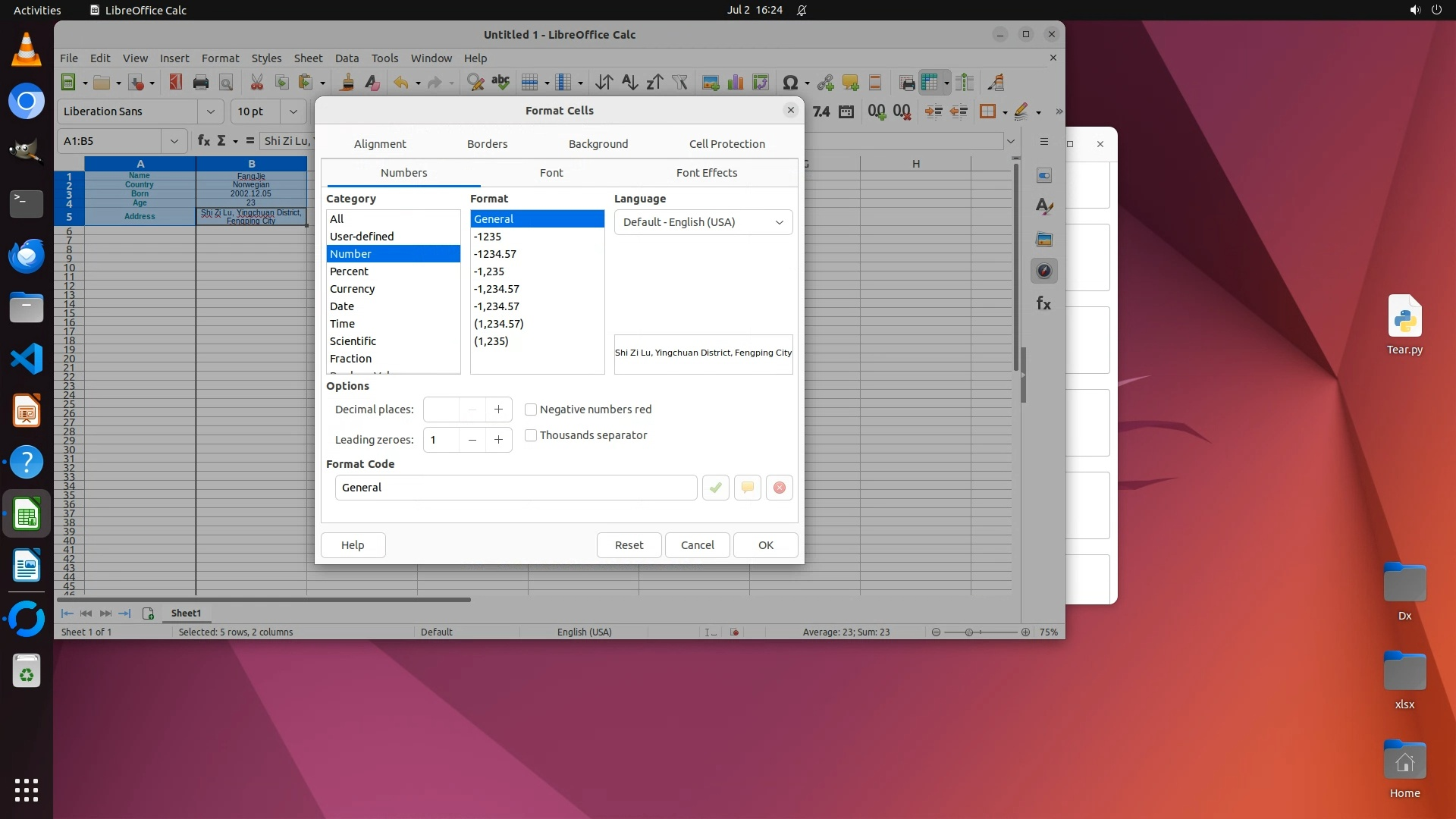Expand the Name Box cell reference dropdown
1456x819 pixels.
(174, 141)
